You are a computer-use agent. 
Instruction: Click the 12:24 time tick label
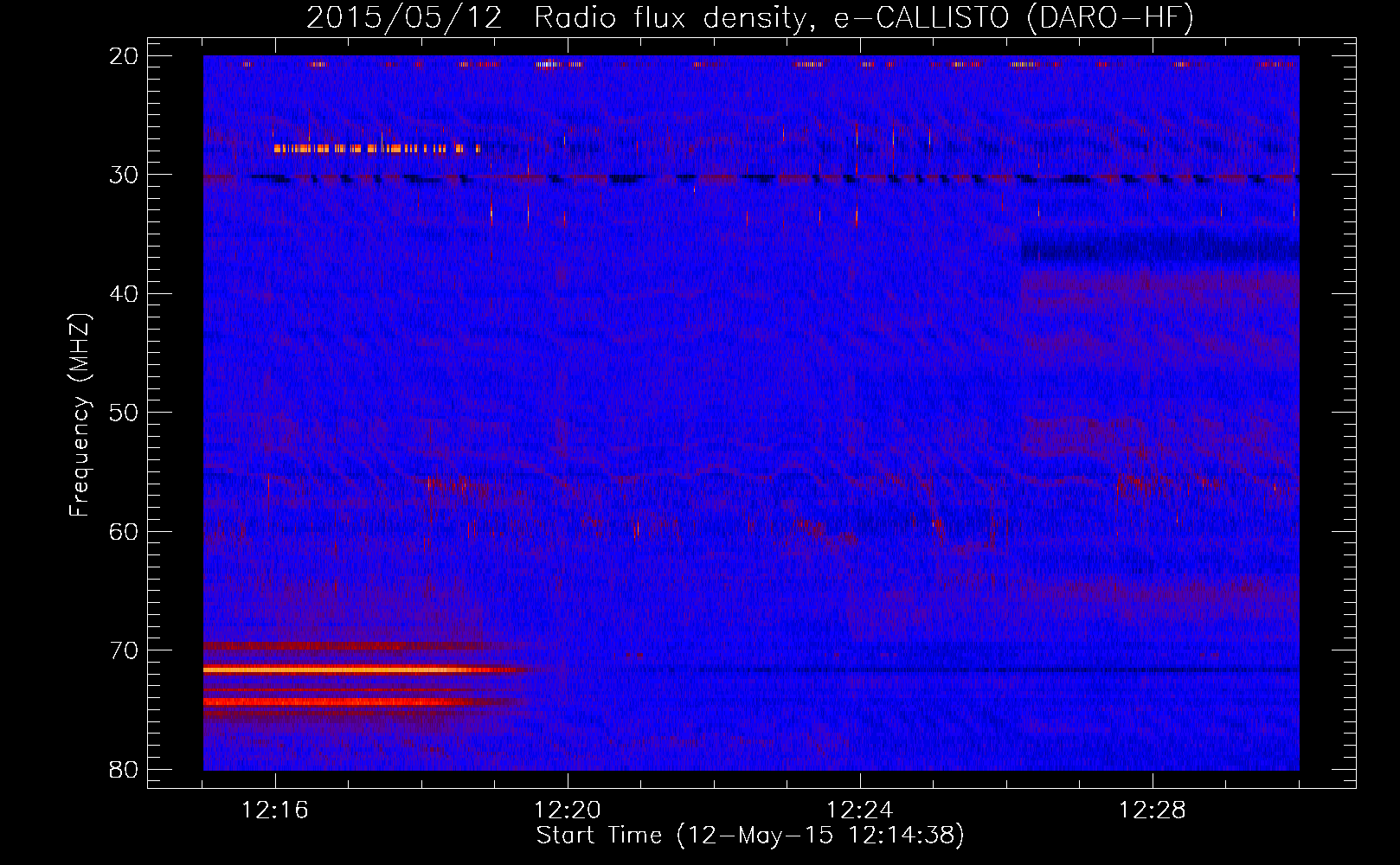pos(860,811)
